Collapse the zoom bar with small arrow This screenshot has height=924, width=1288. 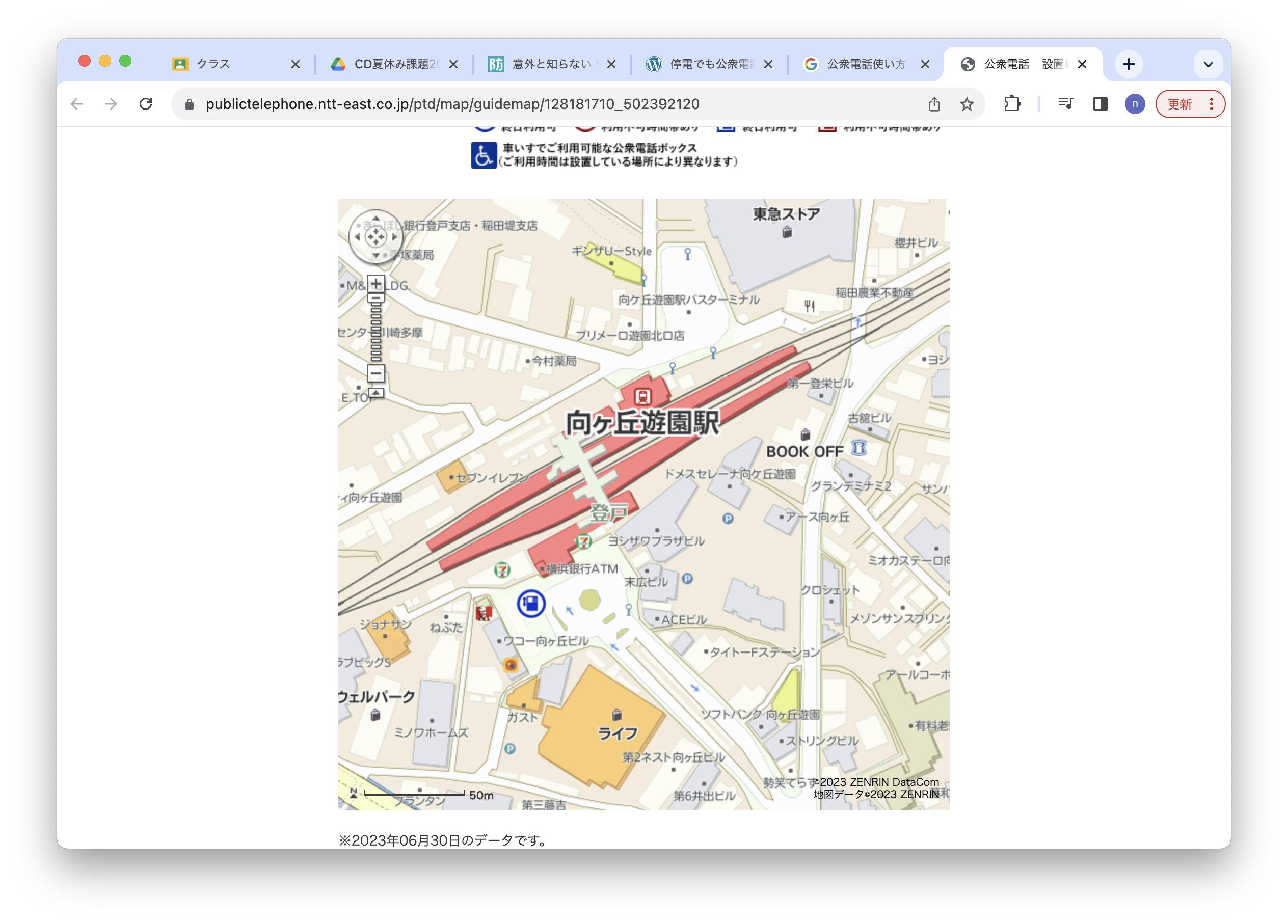pyautogui.click(x=375, y=393)
